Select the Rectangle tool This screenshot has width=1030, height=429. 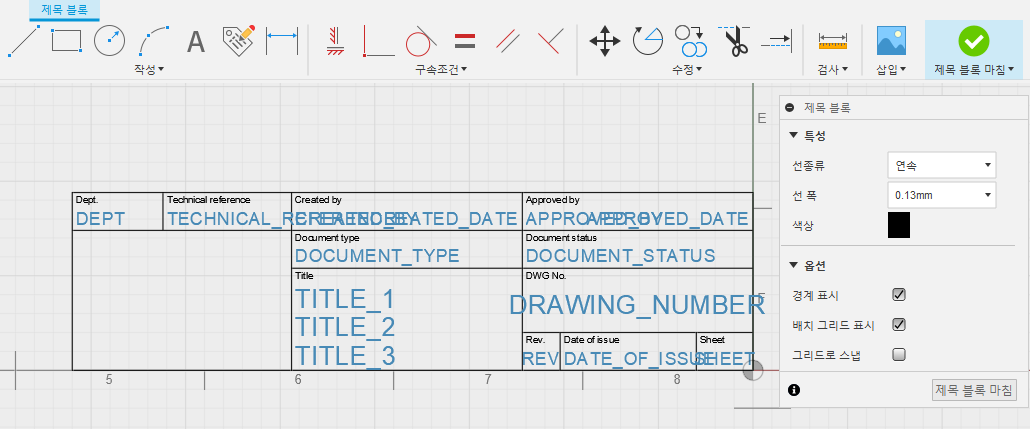coord(66,41)
